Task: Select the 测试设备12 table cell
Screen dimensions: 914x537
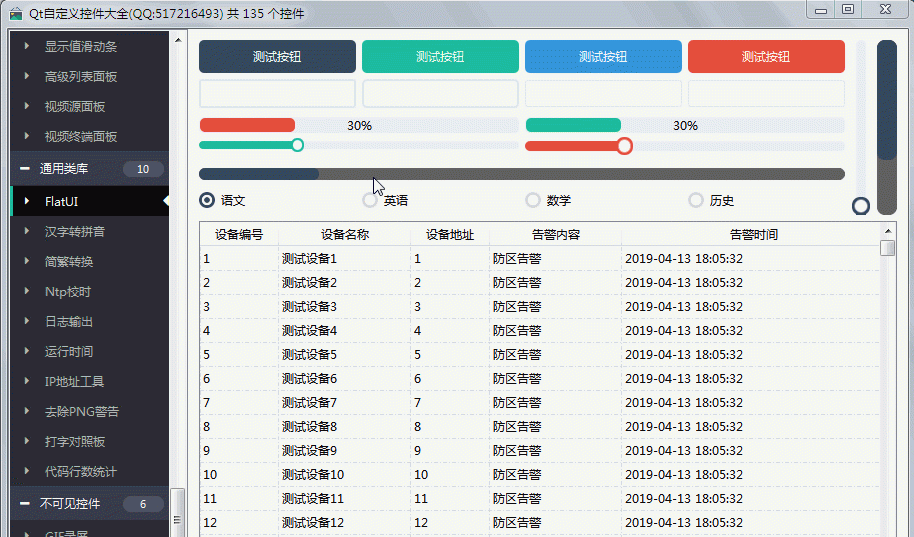Action: 344,522
